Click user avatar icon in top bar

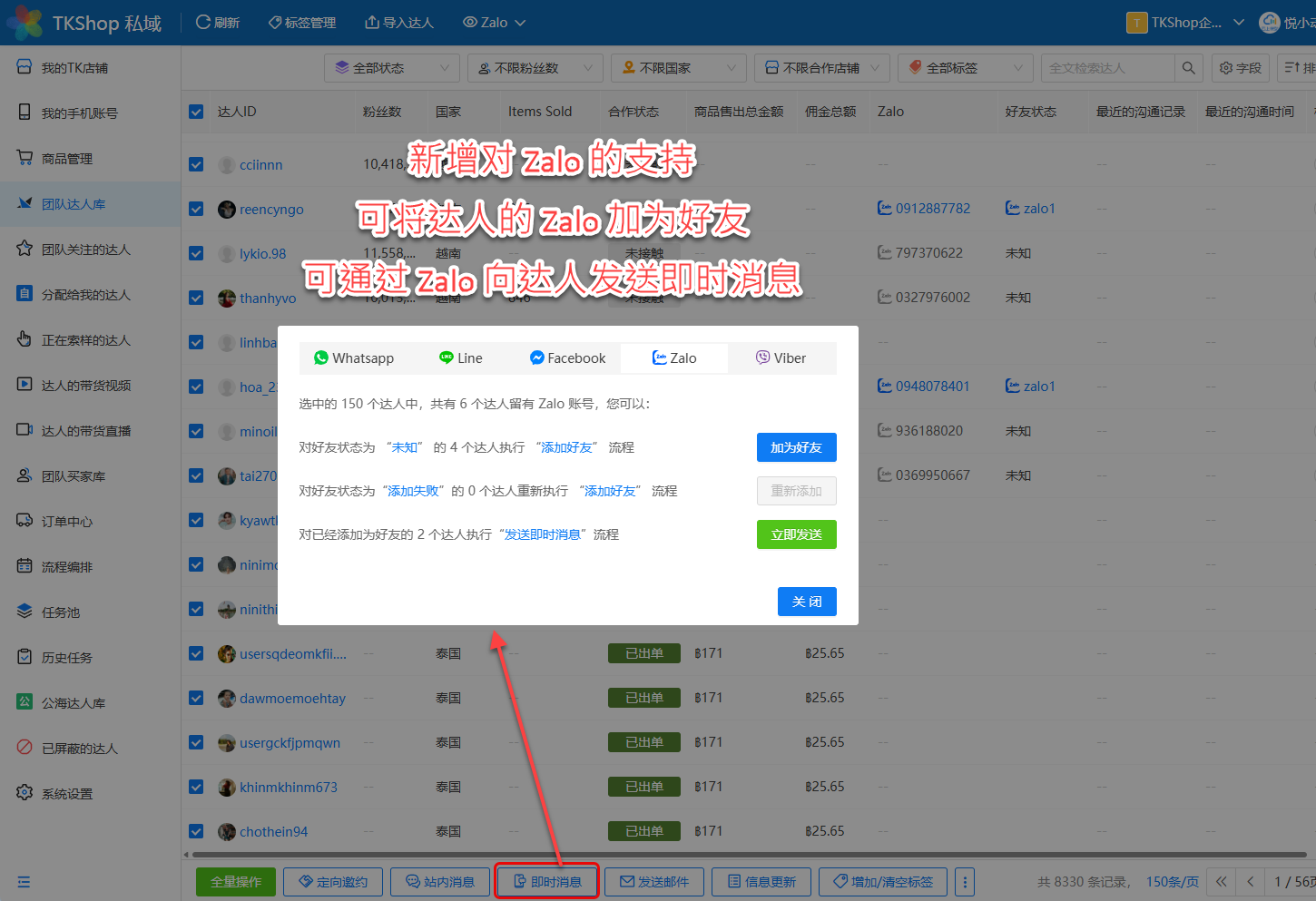(1270, 23)
